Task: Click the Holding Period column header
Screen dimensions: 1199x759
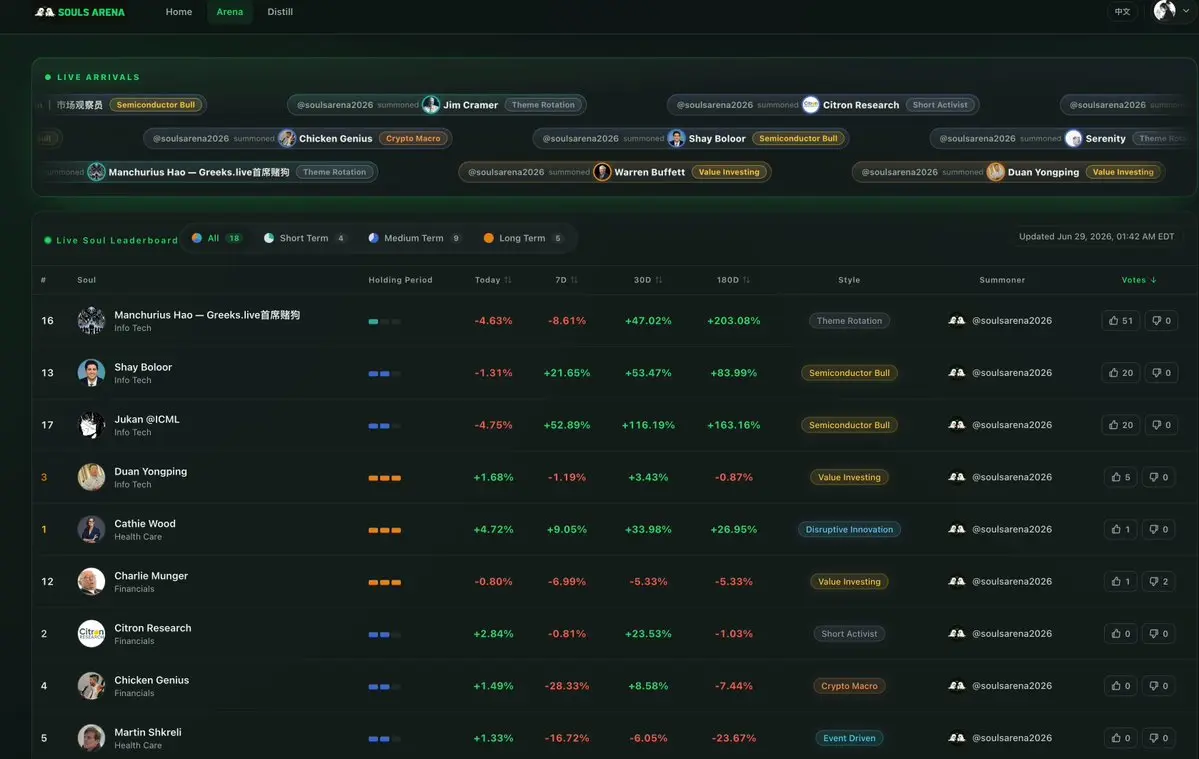Action: pos(400,280)
